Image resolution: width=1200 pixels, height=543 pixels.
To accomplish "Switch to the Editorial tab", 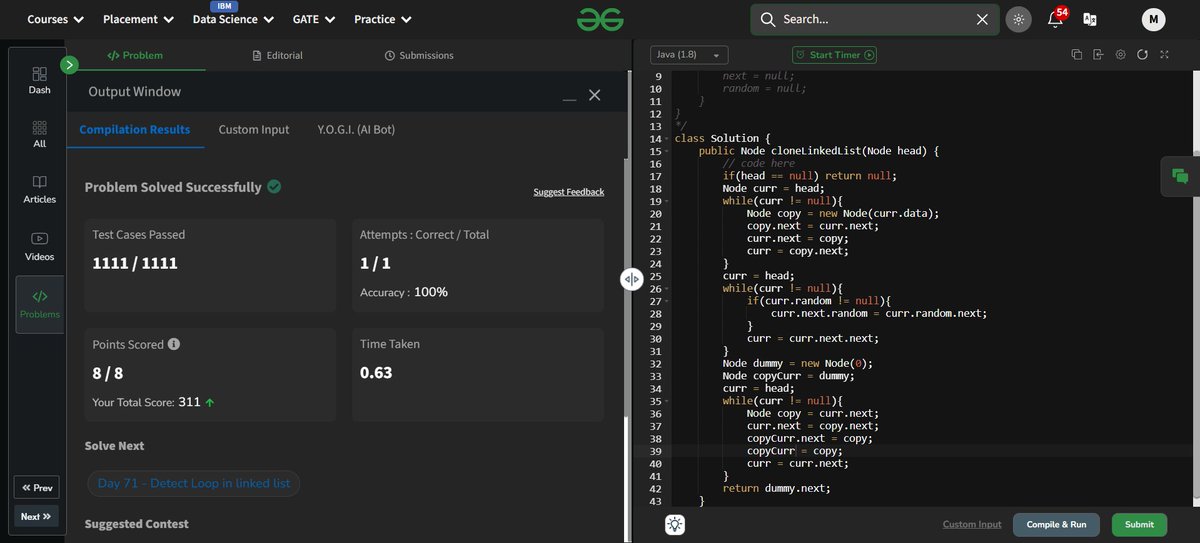I will [278, 55].
